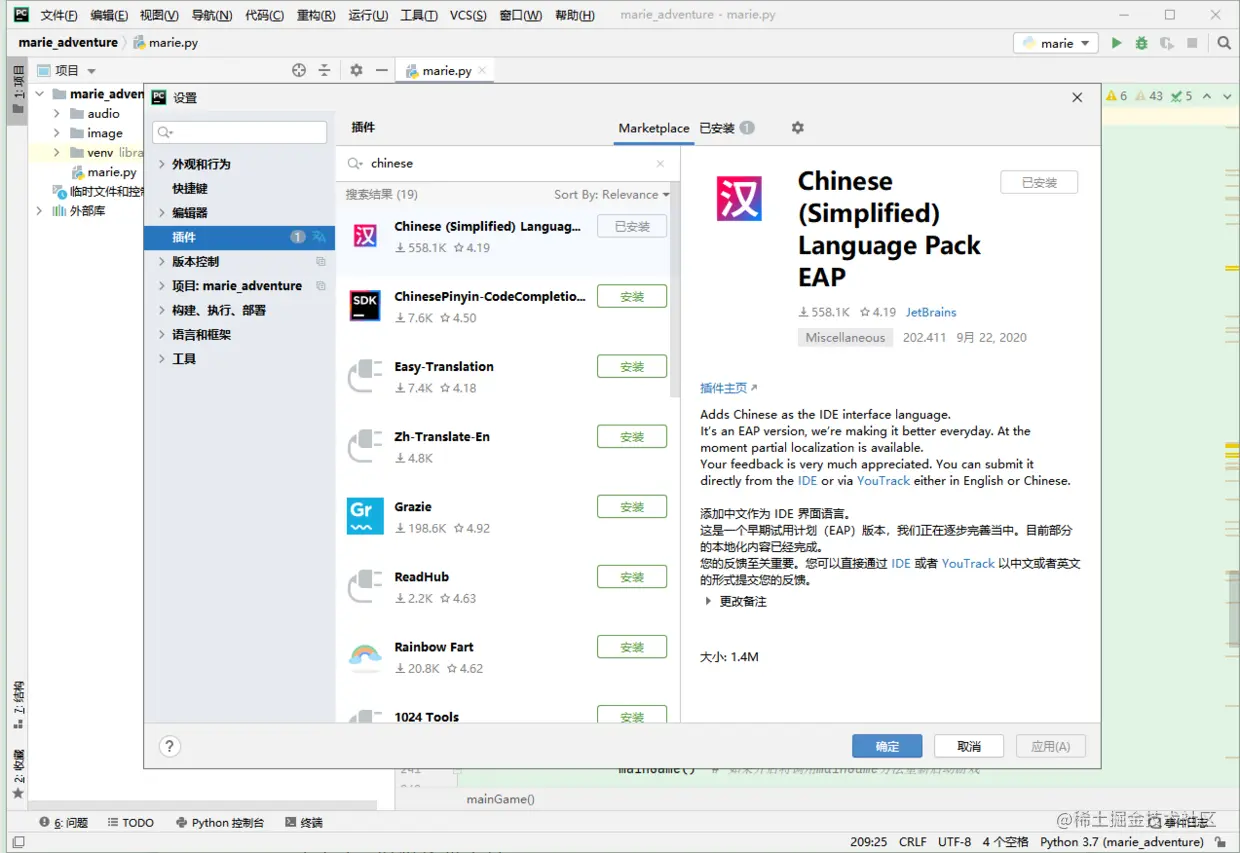The image size is (1240, 853).
Task: Select 插件 plugins settings item
Action: click(x=240, y=237)
